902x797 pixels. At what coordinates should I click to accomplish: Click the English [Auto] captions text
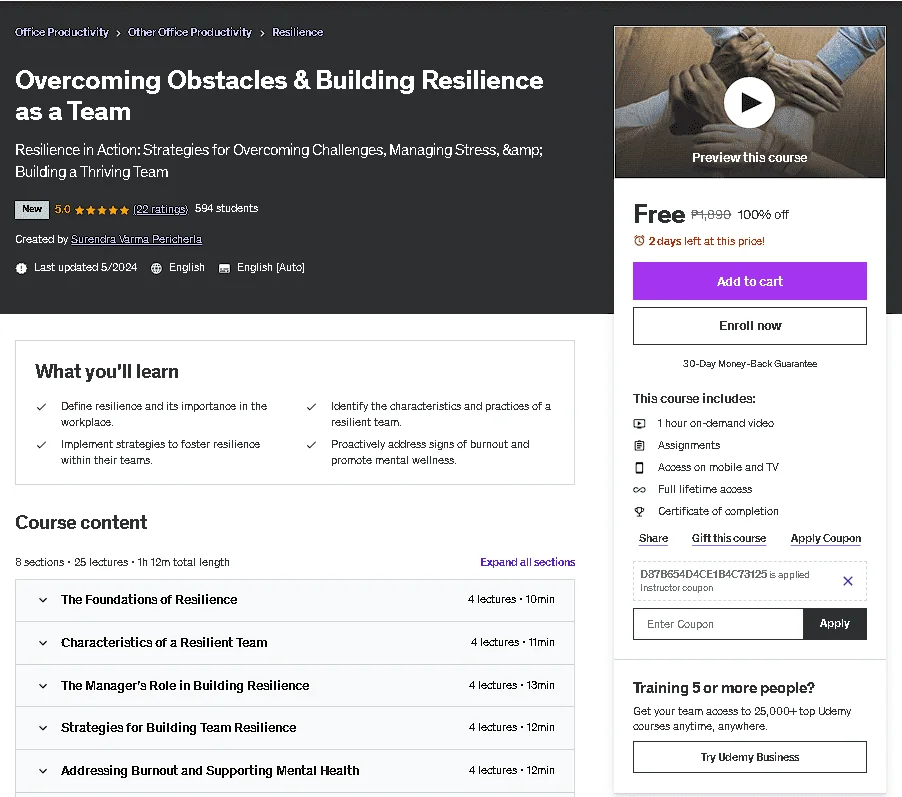pyautogui.click(x=271, y=268)
